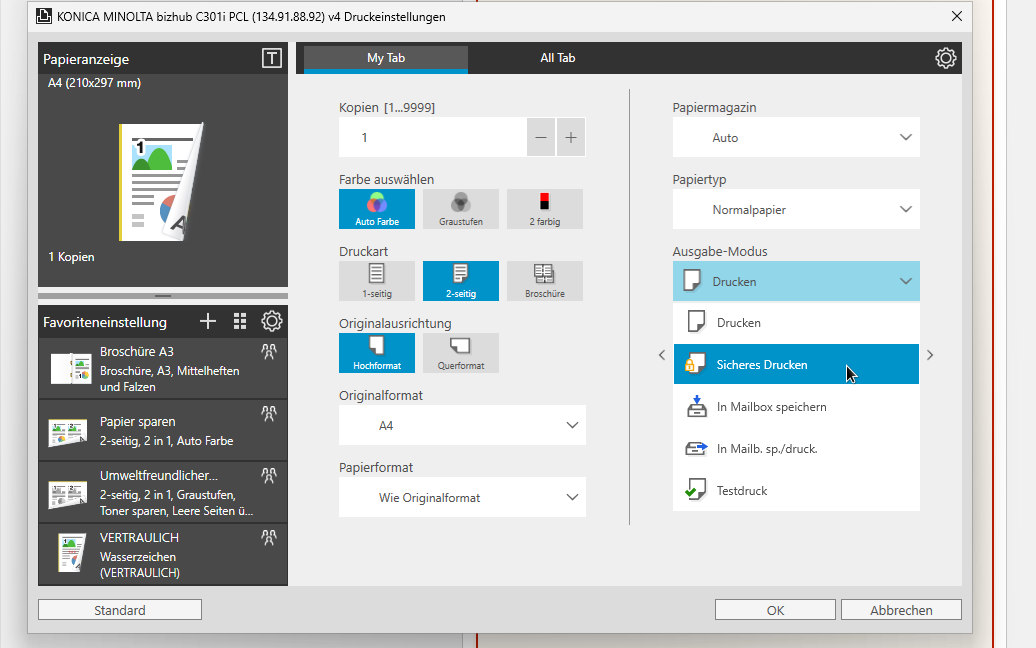Select Auto Farbe color mode
1036x648 pixels.
[376, 209]
